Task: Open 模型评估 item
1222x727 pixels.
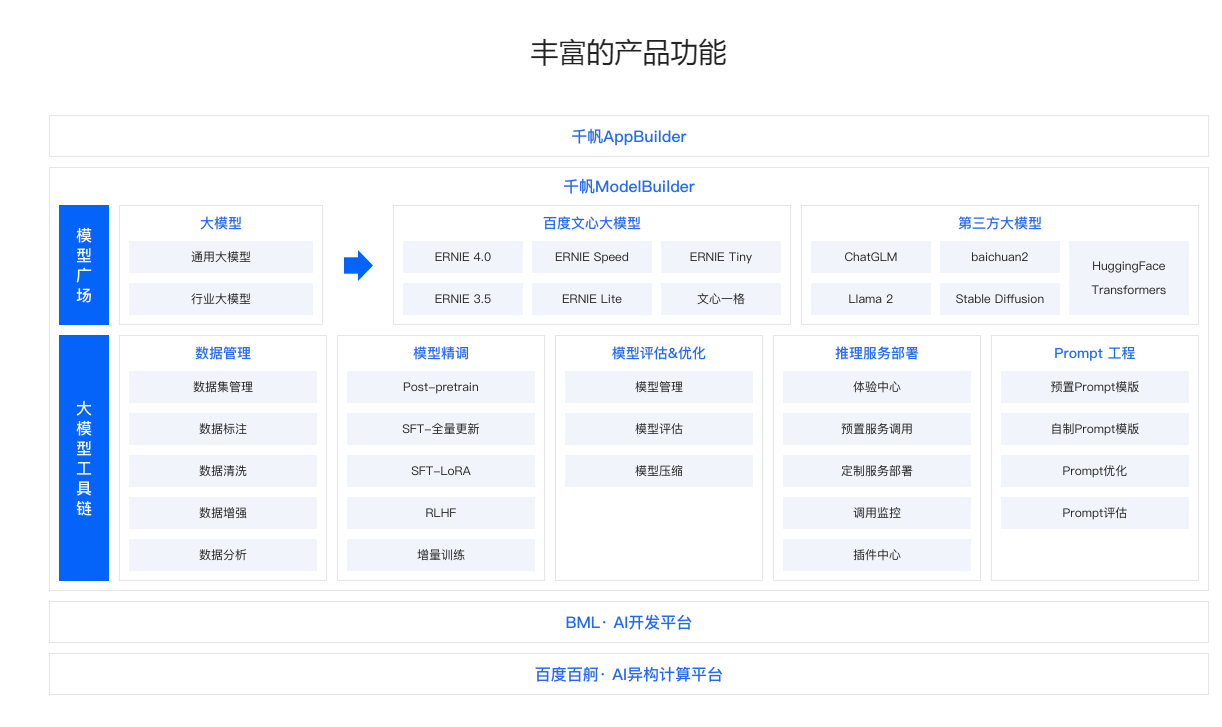Action: (x=659, y=429)
